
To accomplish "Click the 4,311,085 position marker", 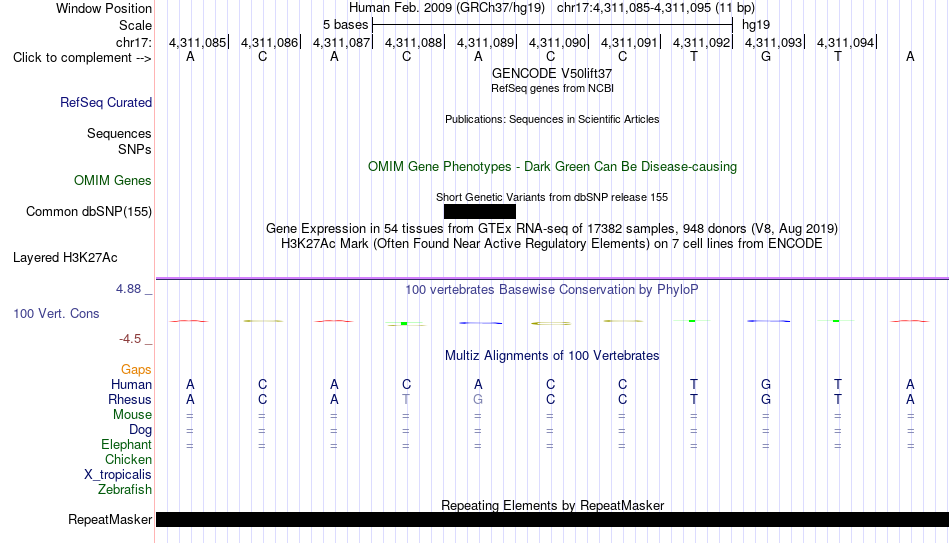I will (x=198, y=42).
